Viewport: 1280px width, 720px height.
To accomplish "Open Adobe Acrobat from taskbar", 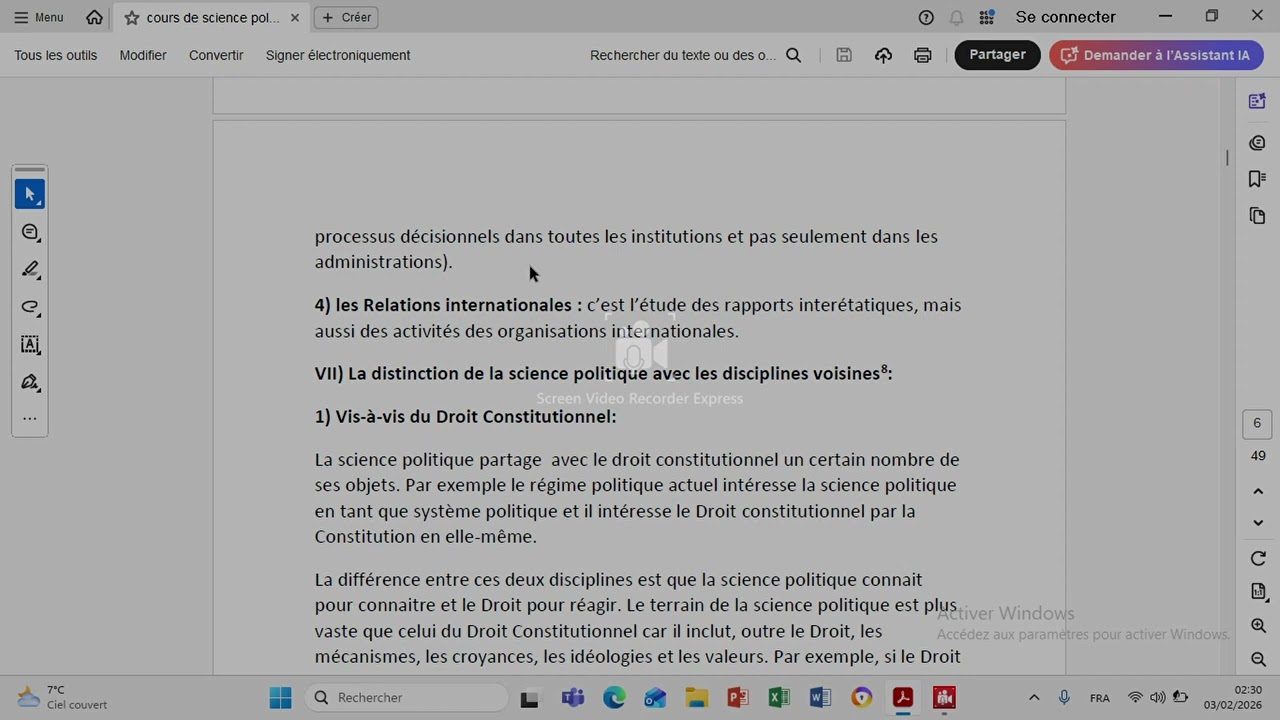I will 903,697.
